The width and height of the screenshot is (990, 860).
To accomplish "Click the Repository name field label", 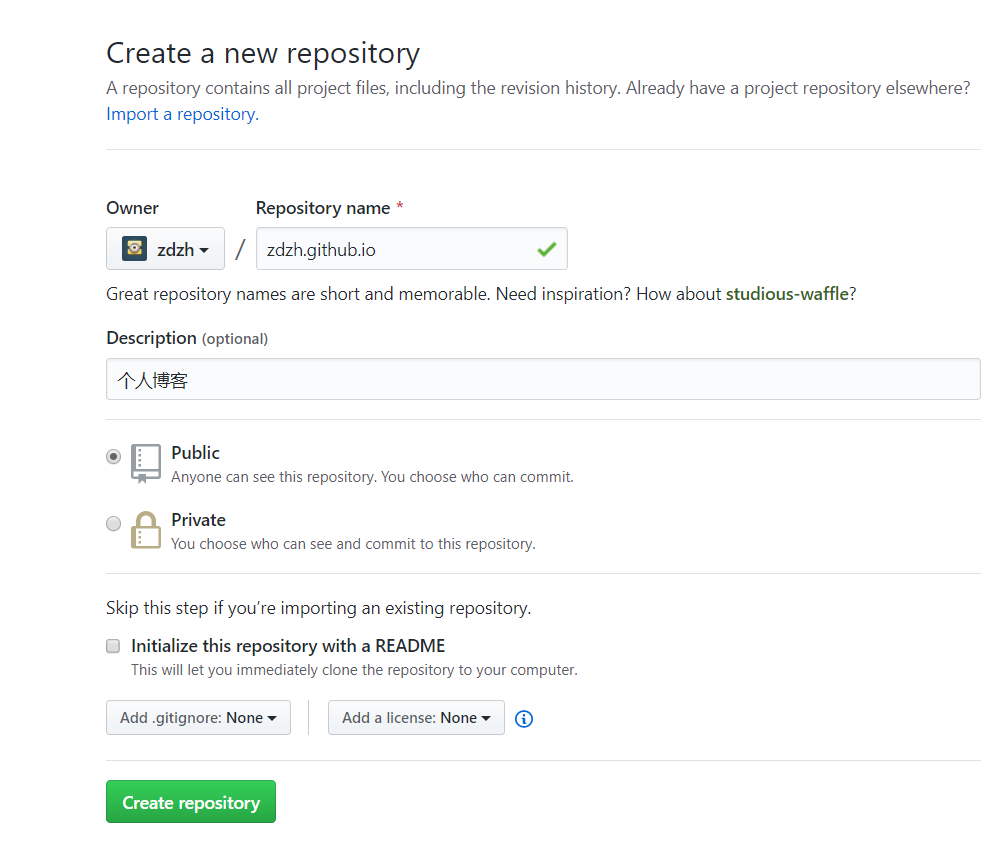I will (323, 208).
